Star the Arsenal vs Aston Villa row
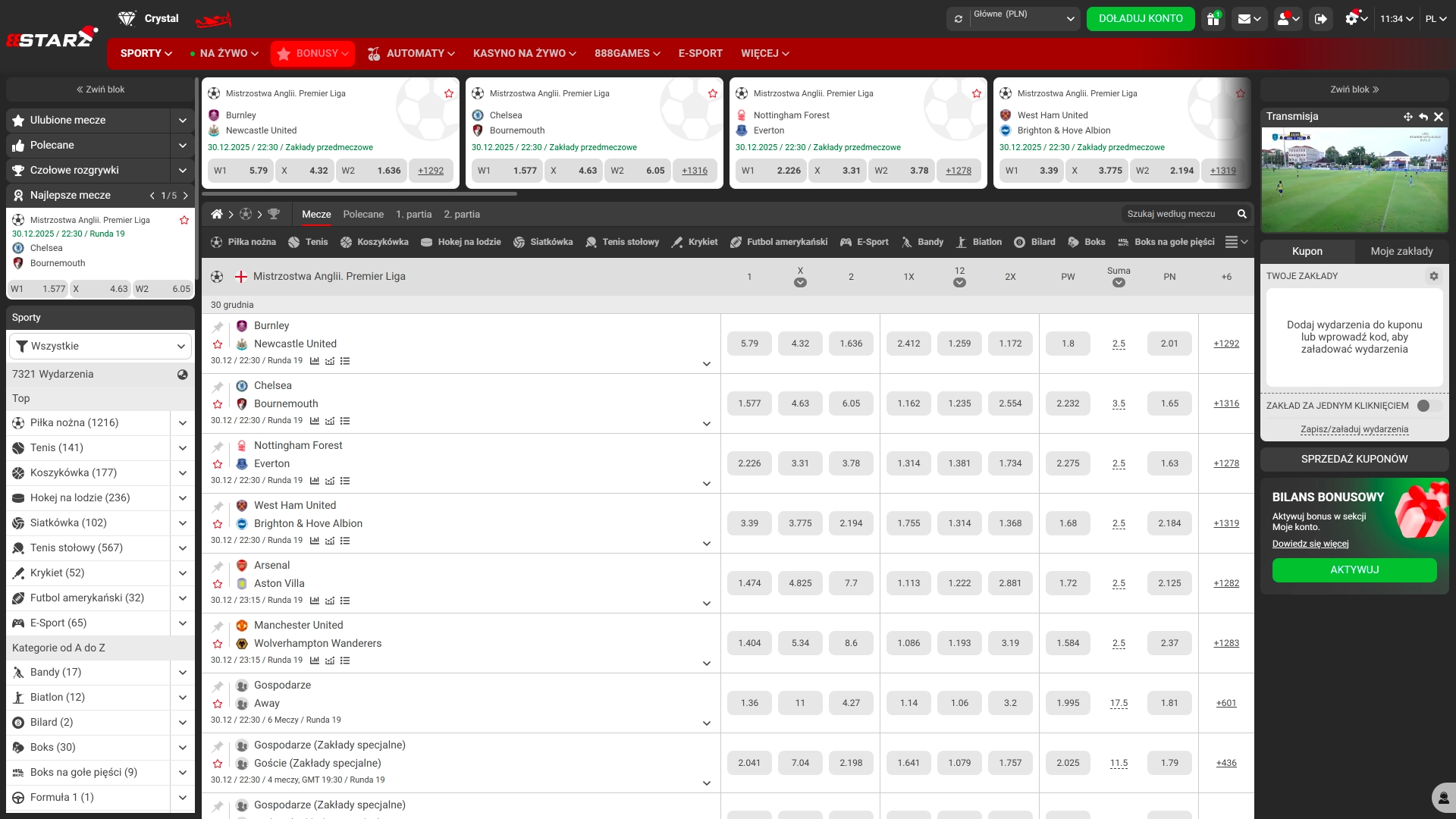 pyautogui.click(x=218, y=584)
